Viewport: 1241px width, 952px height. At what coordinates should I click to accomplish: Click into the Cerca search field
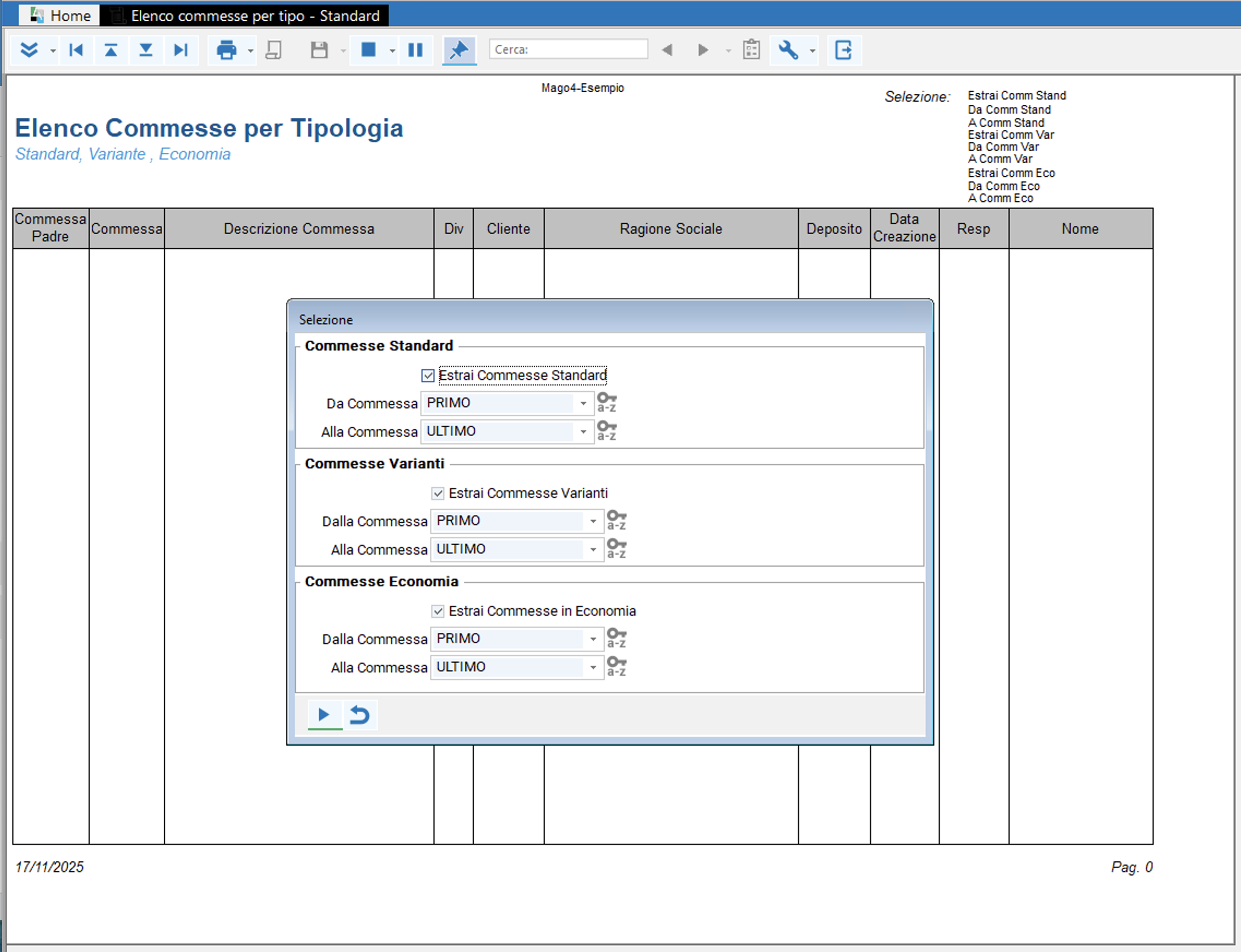(x=568, y=49)
